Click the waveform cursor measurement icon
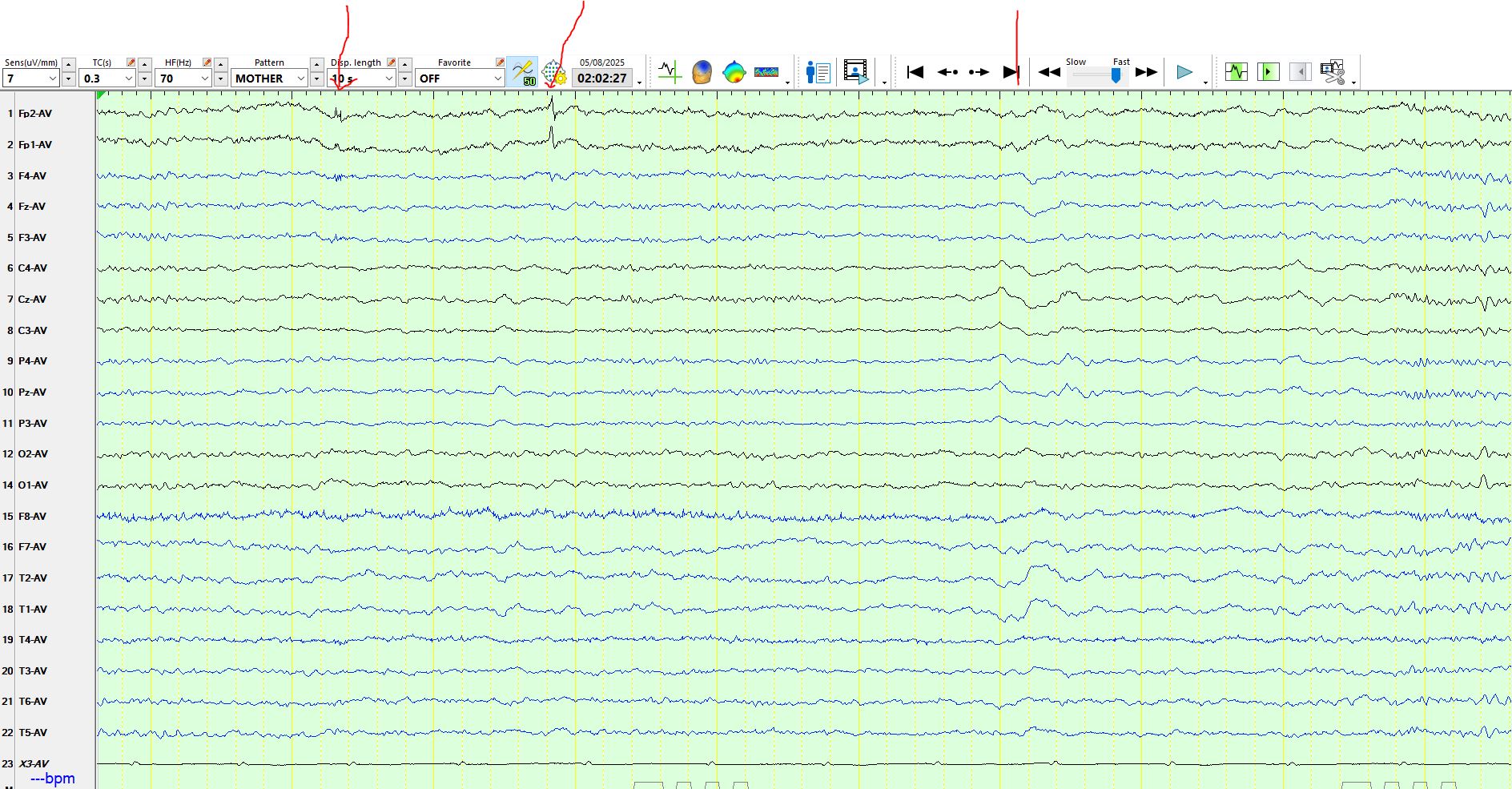Screen dimensions: 1512x789 point(670,72)
